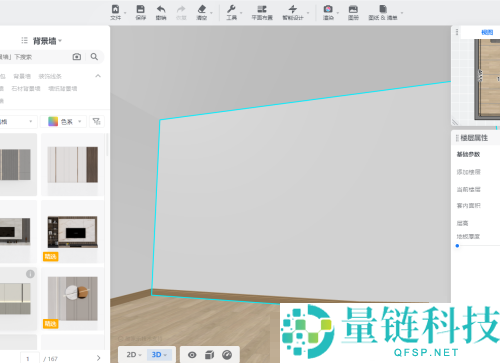Click the filter funnel icon
500x363 pixels.
[x=97, y=121]
